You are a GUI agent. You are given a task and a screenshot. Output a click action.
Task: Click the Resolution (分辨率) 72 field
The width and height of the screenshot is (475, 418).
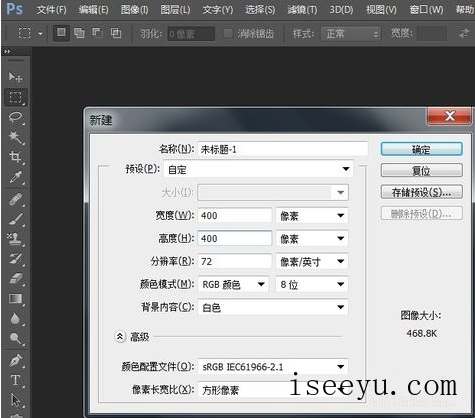click(x=235, y=262)
